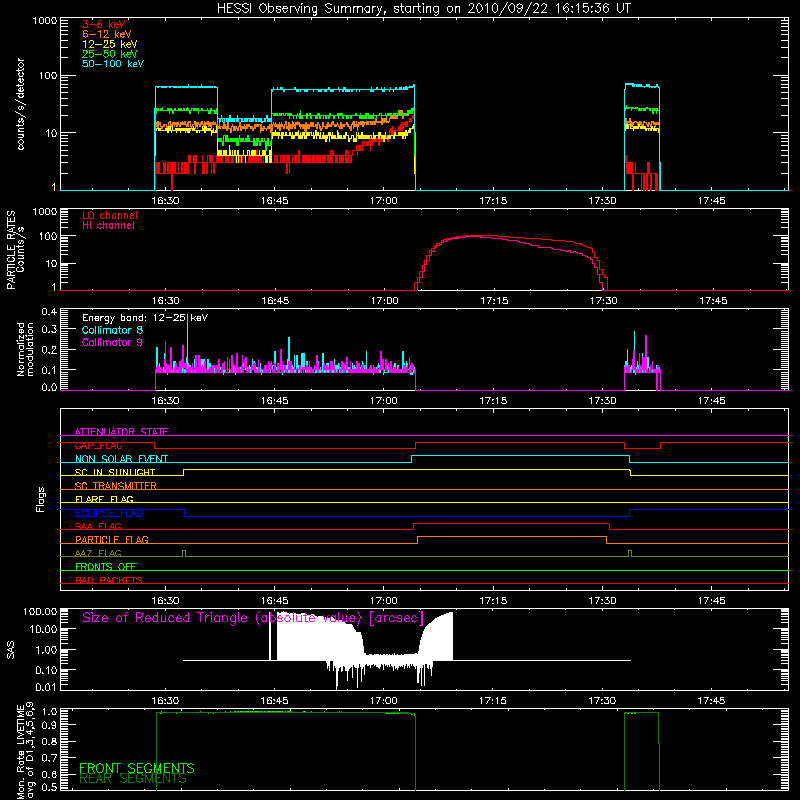This screenshot has height=800, width=800.
Task: Click the SC_TRANSMITTER flag label
Action: pos(116,486)
